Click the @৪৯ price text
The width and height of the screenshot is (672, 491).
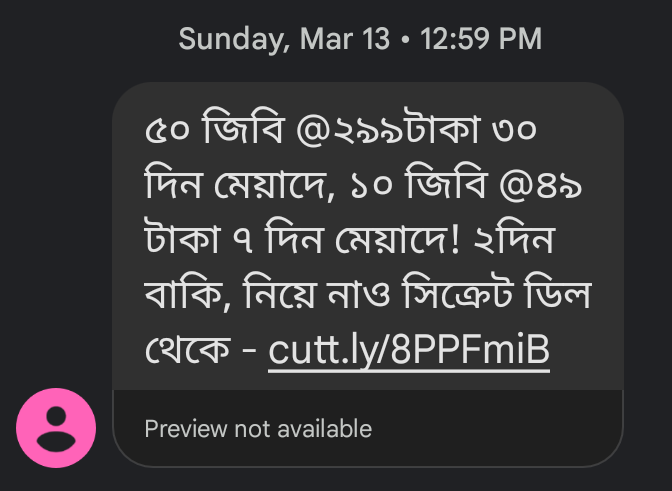click(x=541, y=186)
